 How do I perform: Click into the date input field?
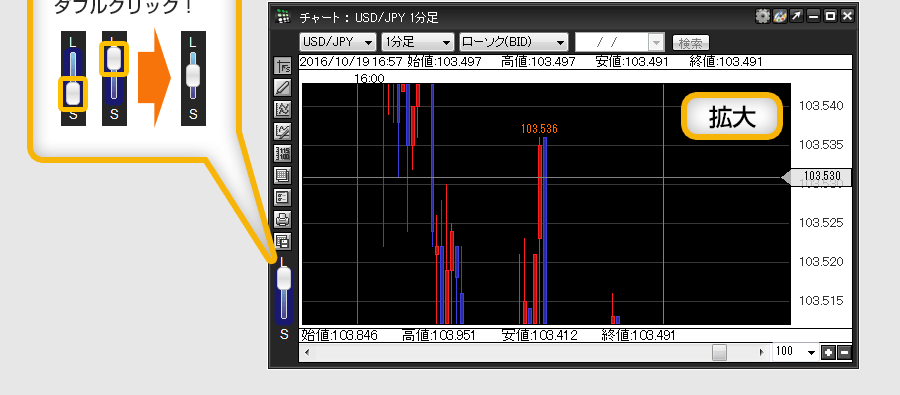(612, 42)
